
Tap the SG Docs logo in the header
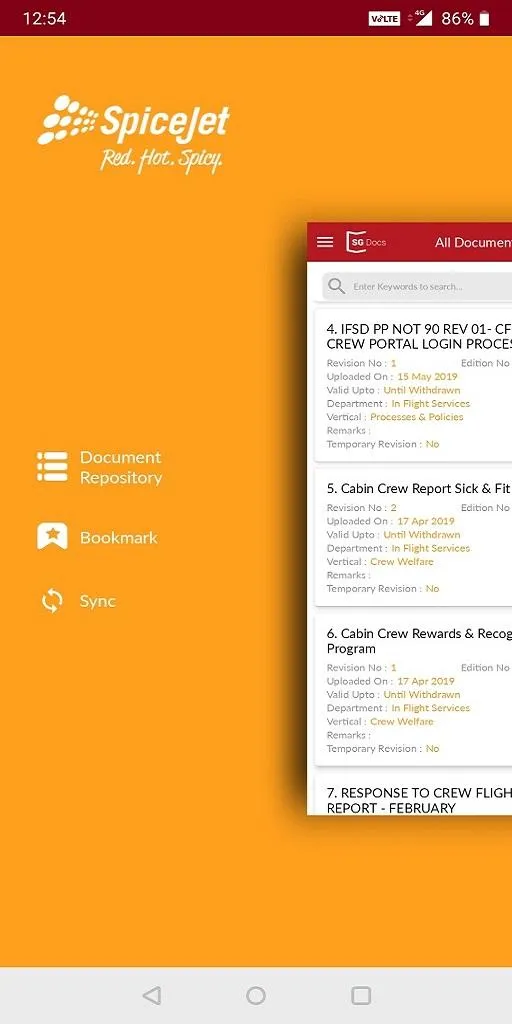366,242
